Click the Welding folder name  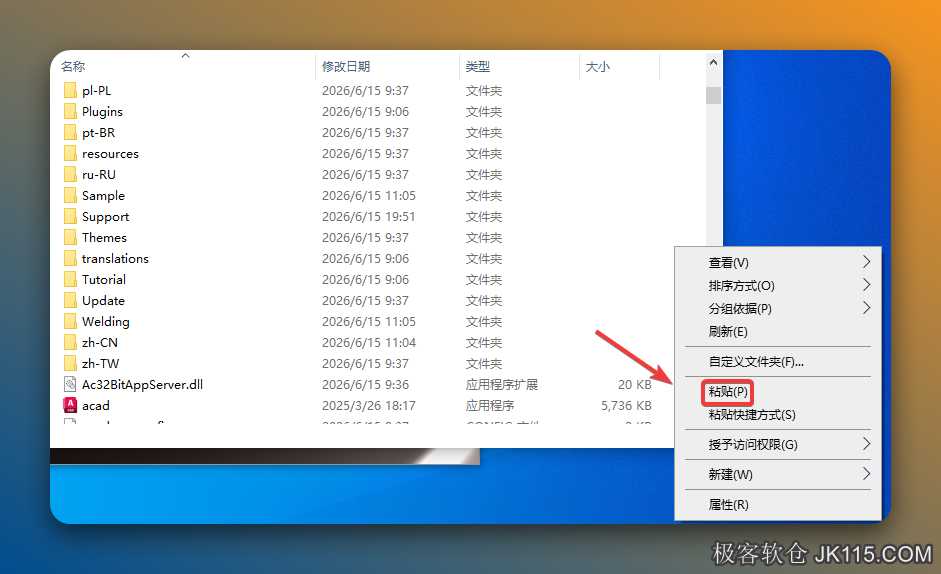106,322
